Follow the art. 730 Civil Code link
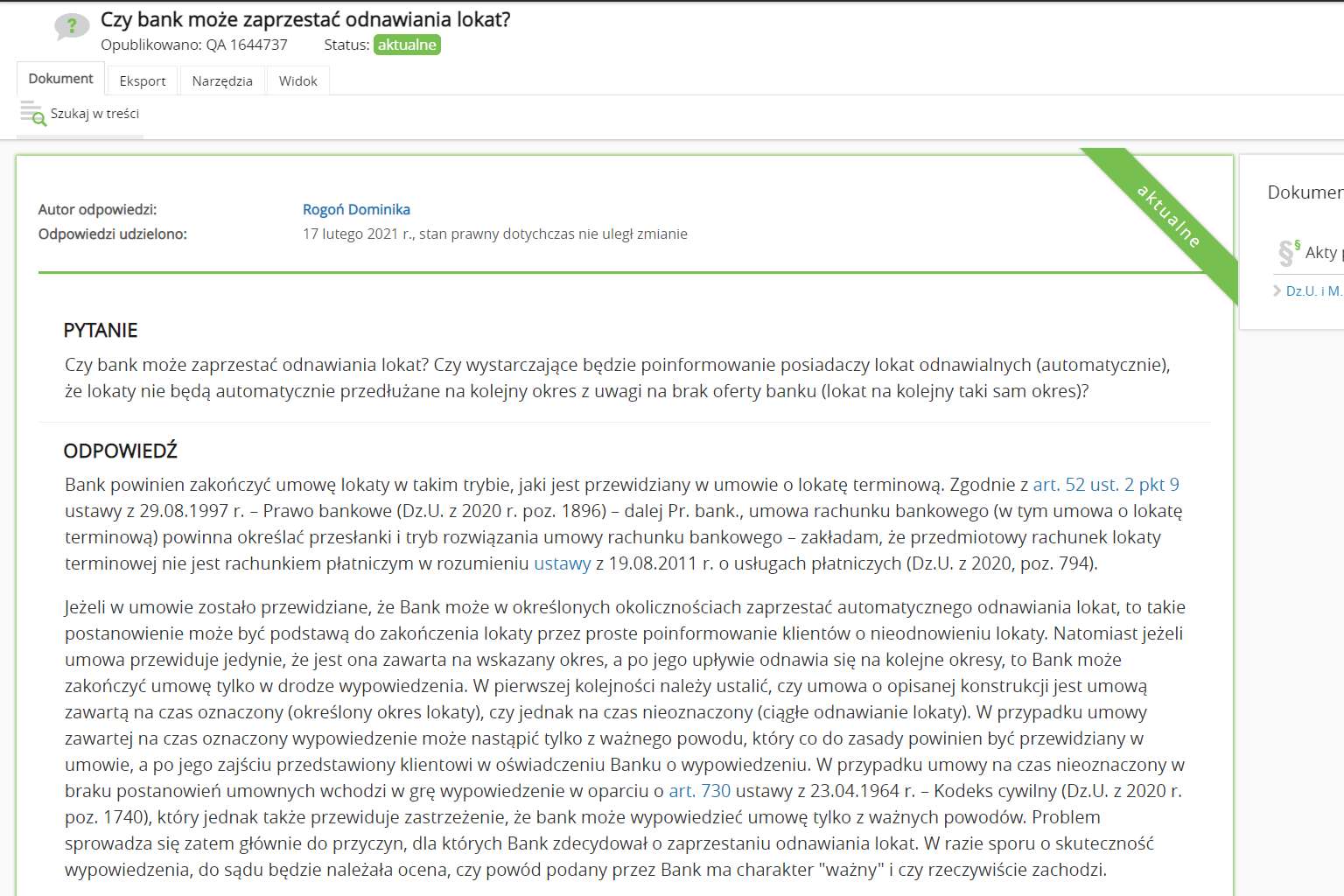Screen dimensions: 1344x896 (x=699, y=791)
